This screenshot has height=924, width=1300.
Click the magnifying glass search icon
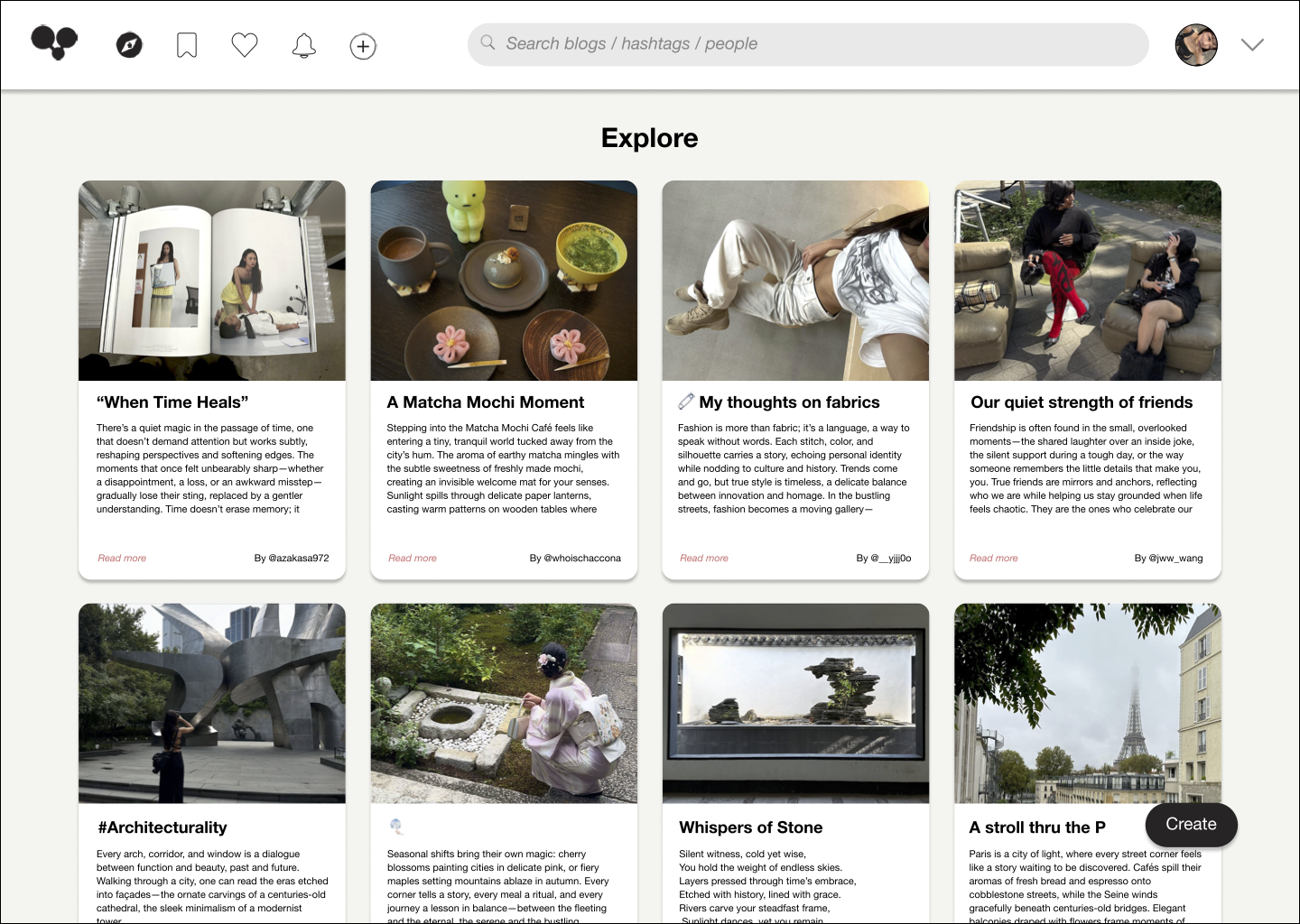[487, 42]
